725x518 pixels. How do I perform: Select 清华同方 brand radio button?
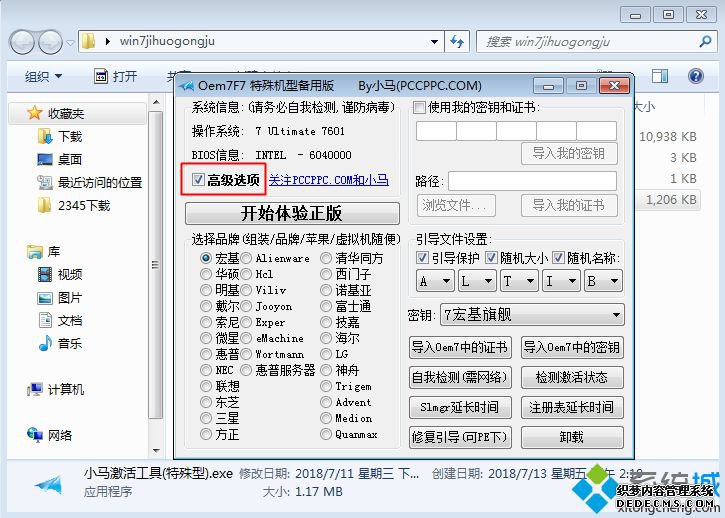326,258
